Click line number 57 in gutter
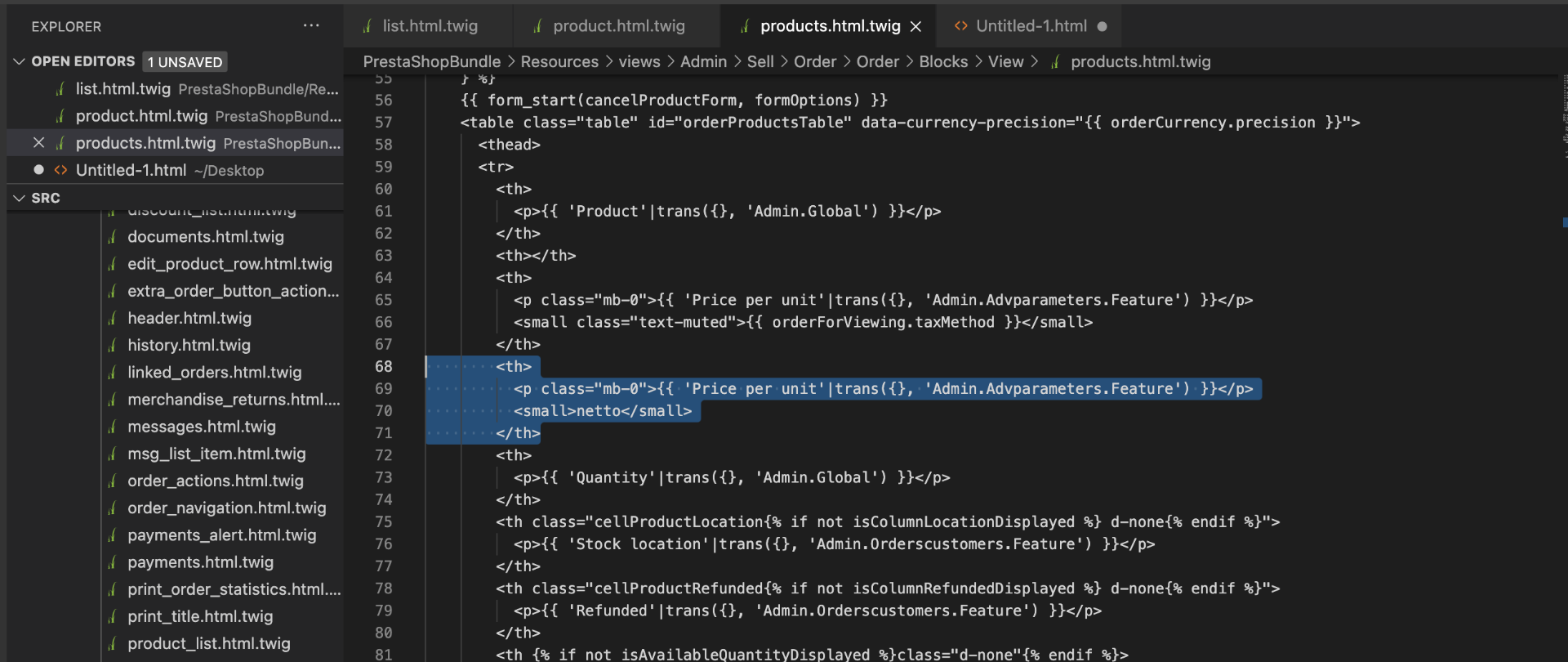1568x662 pixels. click(384, 122)
